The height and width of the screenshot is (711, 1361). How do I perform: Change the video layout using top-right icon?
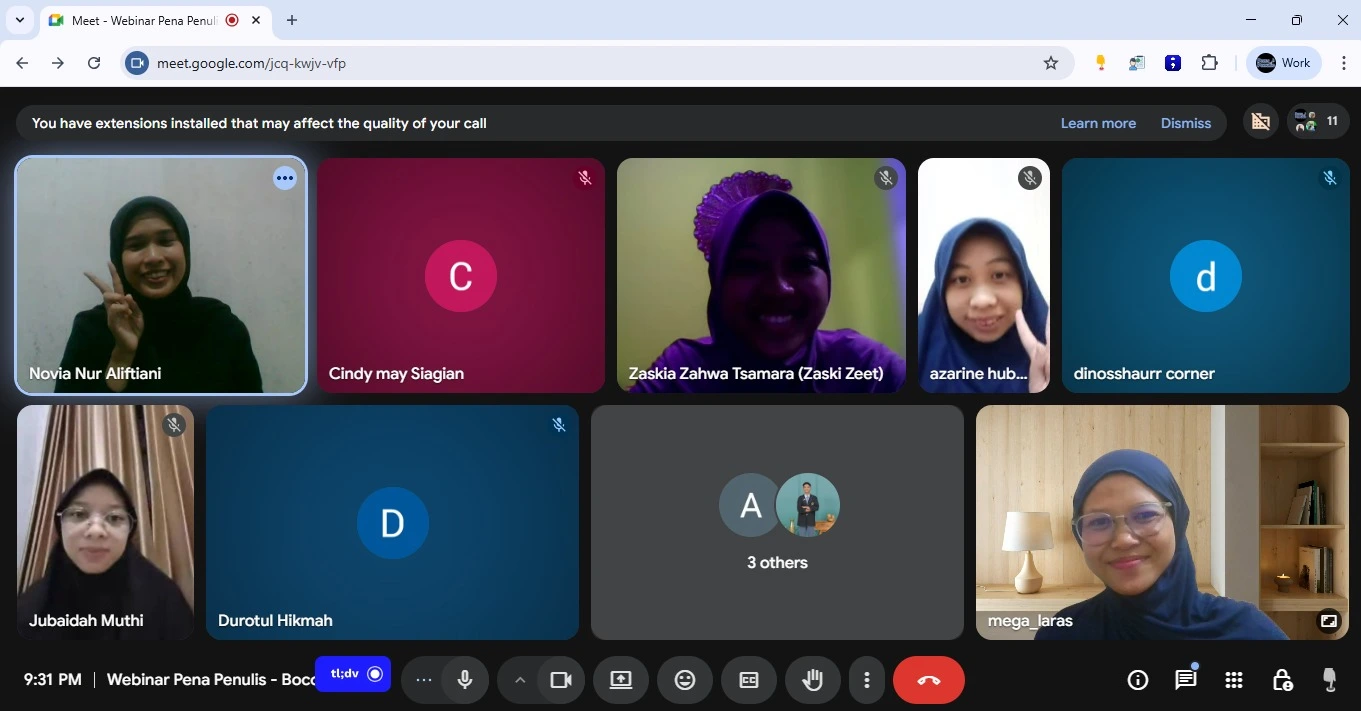(1260, 121)
